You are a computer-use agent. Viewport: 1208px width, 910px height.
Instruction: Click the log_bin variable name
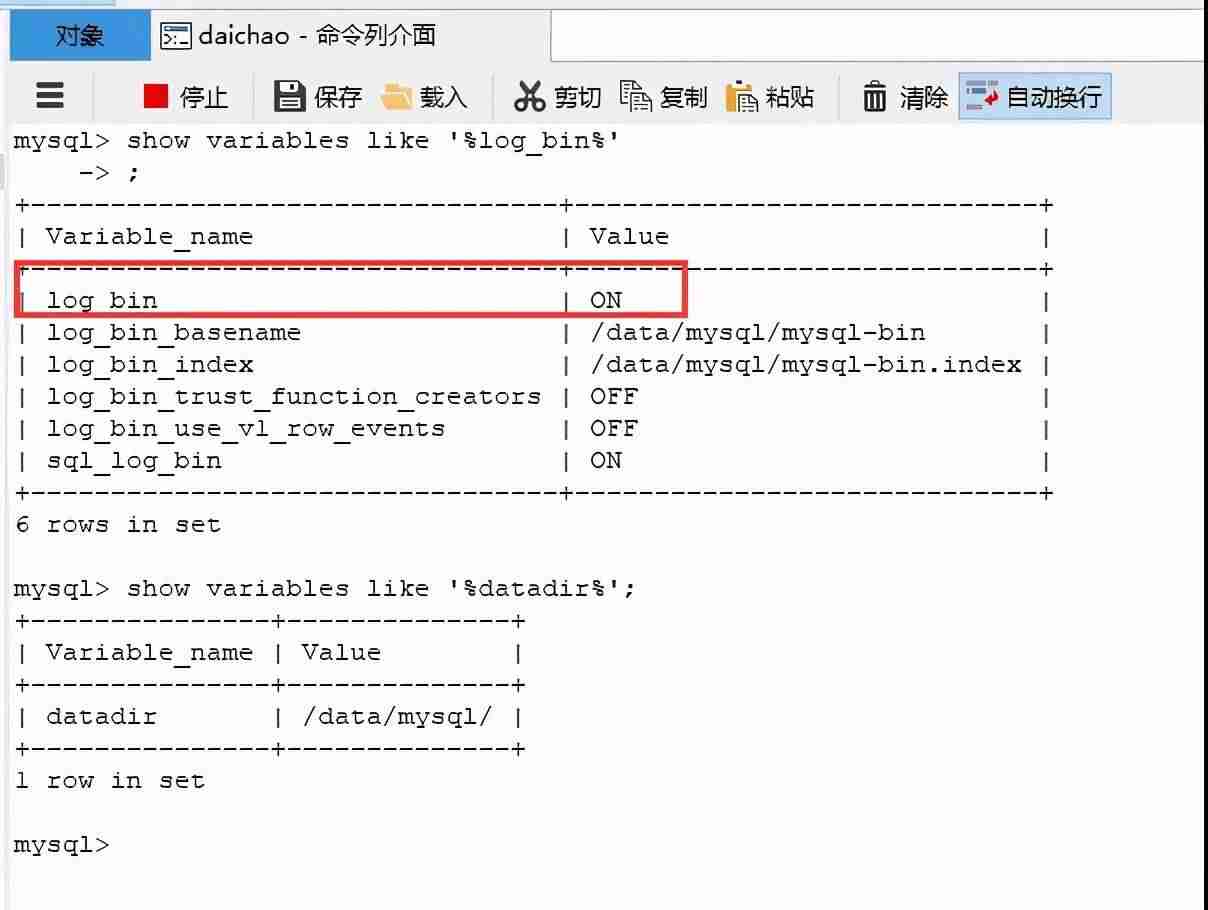tap(102, 300)
